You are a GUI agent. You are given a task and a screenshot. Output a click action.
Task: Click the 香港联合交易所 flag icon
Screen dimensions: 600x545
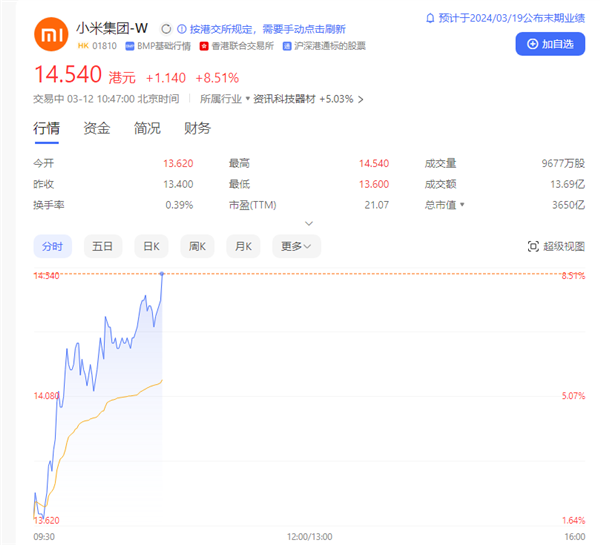coord(204,47)
